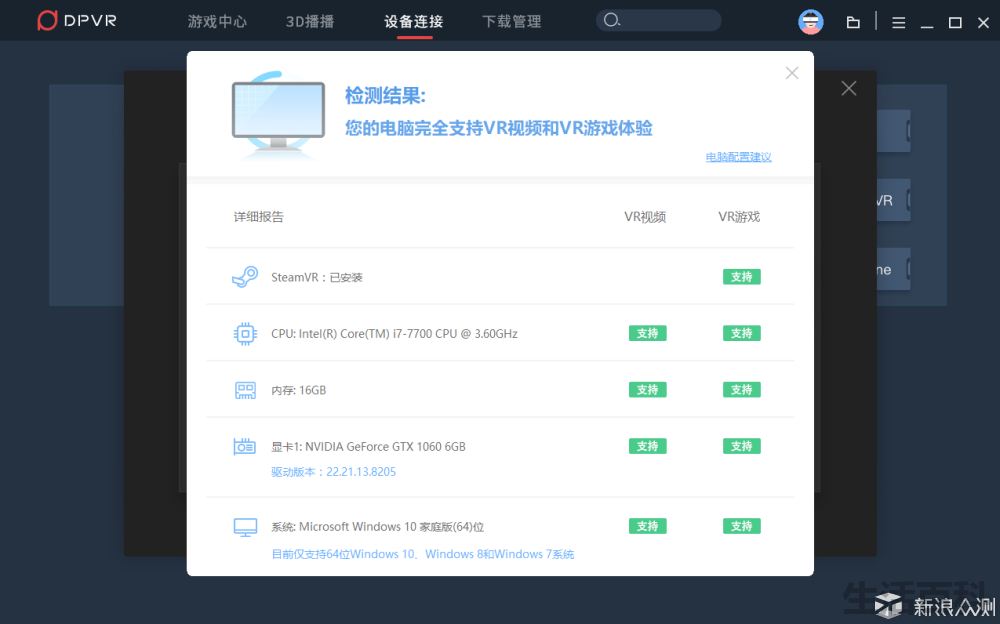Click 内存 row VR游戏 支持 badge
This screenshot has height=624, width=1000.
[x=742, y=390]
